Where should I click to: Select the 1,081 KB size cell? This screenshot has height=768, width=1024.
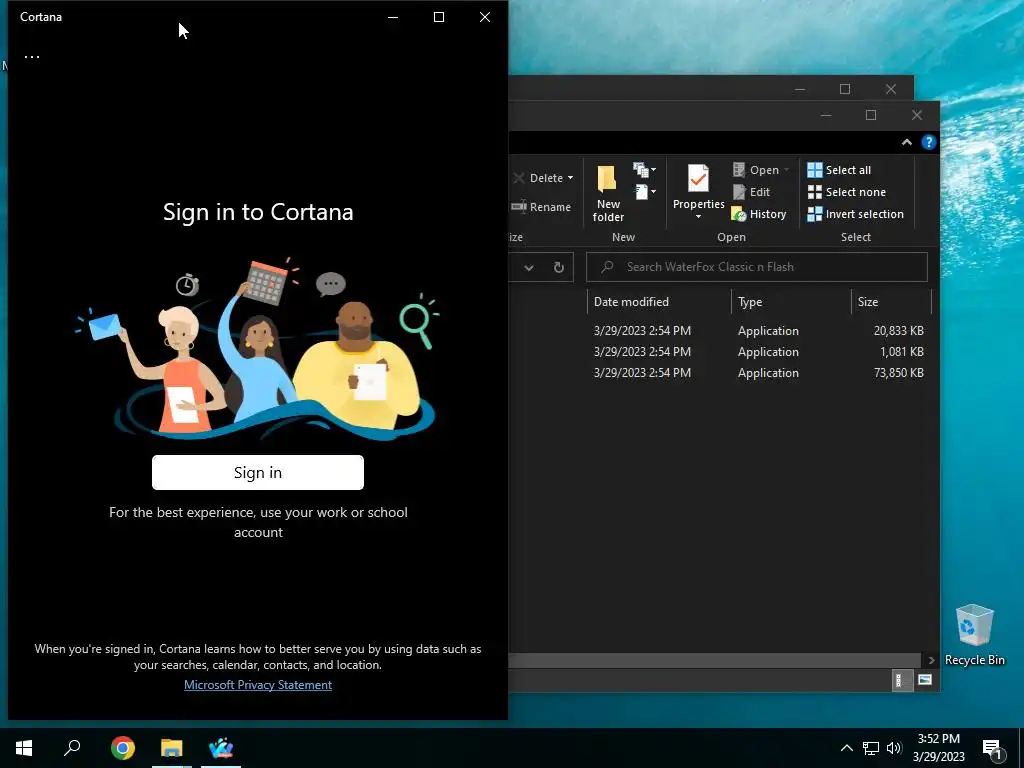click(902, 351)
